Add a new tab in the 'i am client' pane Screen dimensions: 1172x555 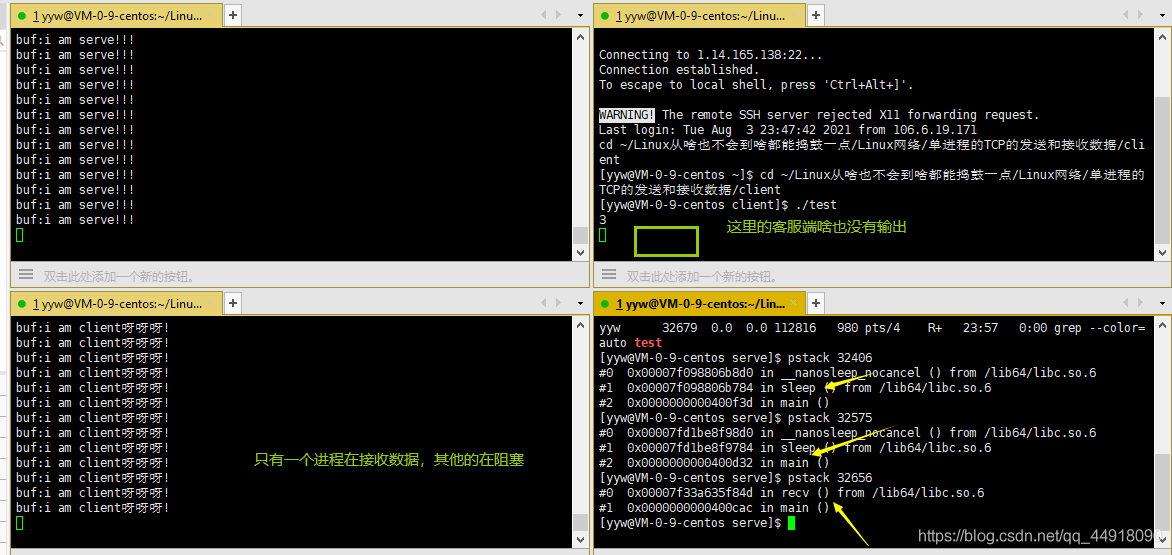tap(232, 303)
